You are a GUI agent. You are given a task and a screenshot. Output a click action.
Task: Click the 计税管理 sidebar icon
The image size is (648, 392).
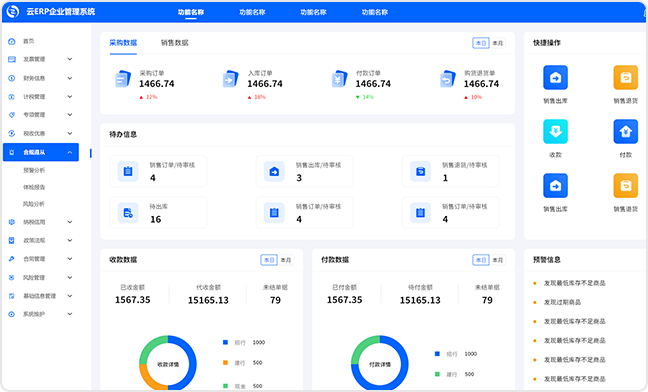pyautogui.click(x=12, y=97)
